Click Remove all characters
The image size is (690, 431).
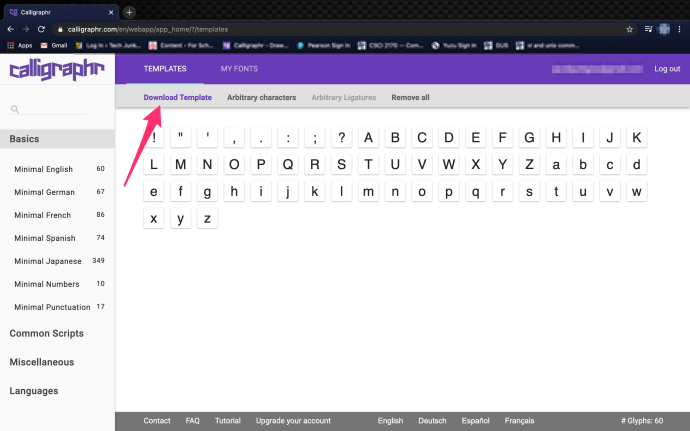click(x=410, y=98)
